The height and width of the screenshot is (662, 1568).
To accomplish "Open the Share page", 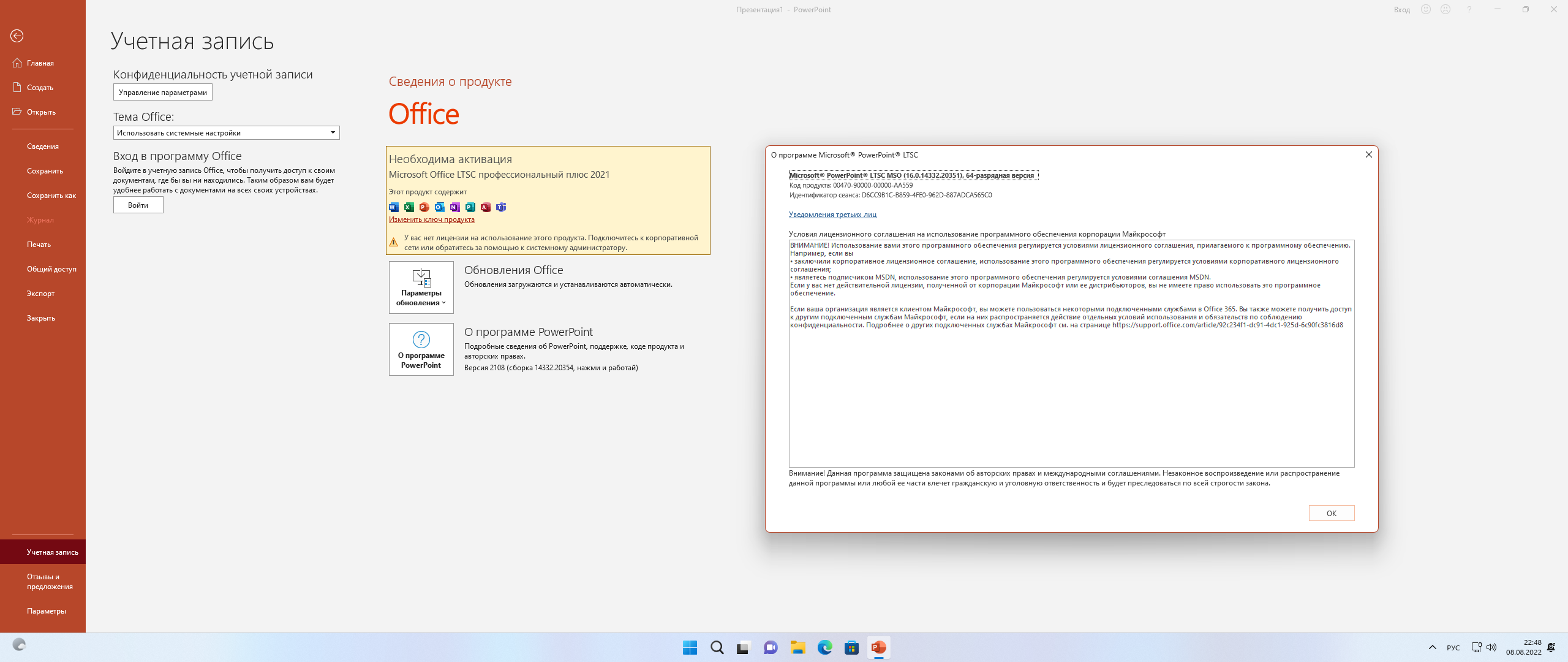I will point(43,269).
